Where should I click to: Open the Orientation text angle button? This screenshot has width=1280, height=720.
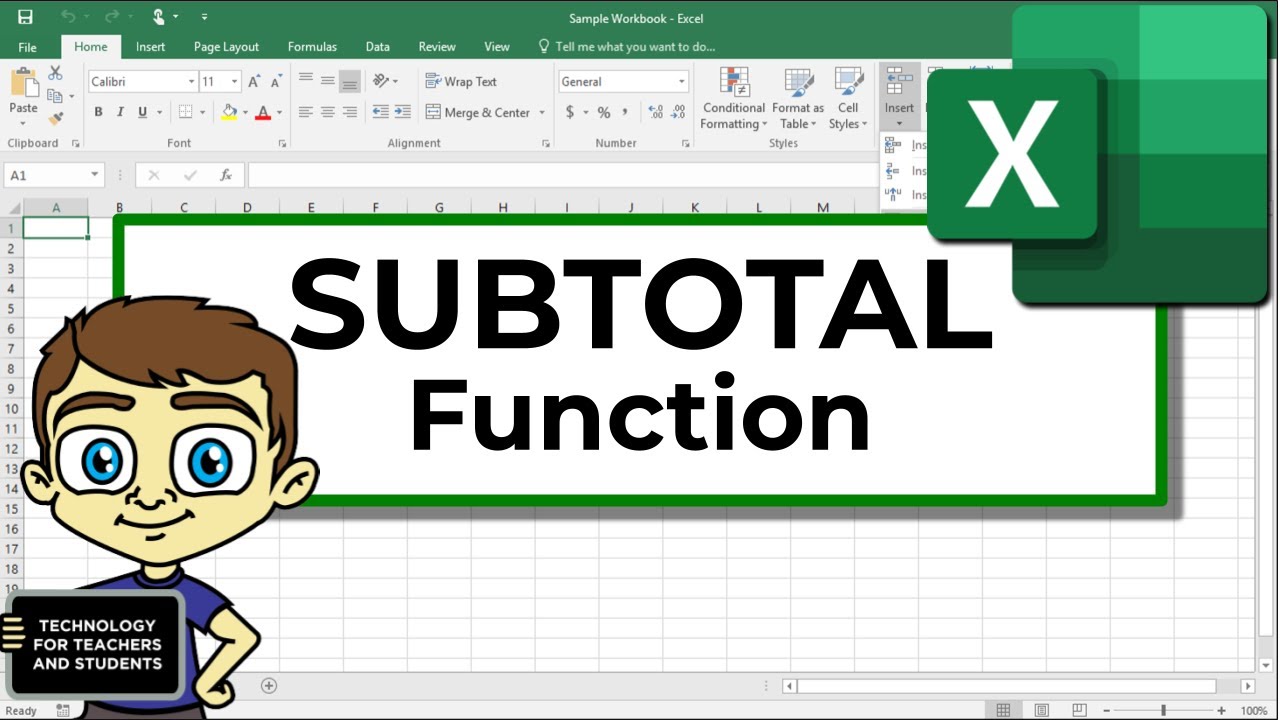385,81
